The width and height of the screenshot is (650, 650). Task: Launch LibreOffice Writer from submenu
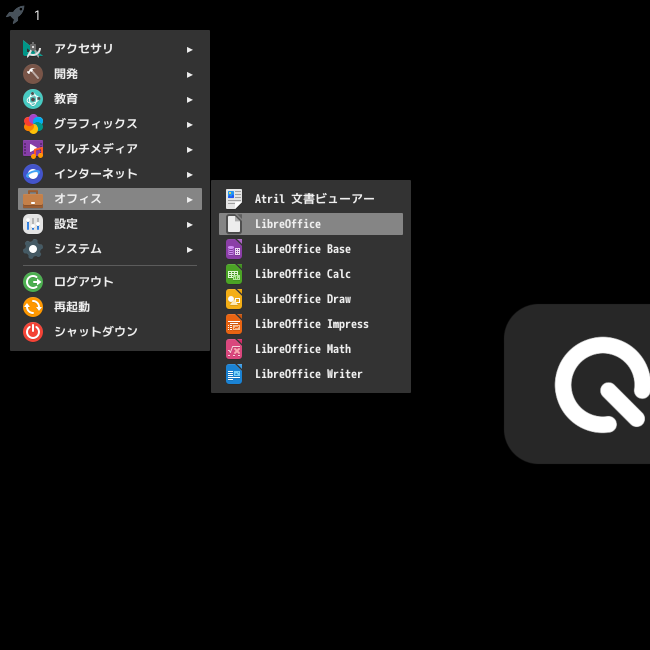(x=310, y=374)
